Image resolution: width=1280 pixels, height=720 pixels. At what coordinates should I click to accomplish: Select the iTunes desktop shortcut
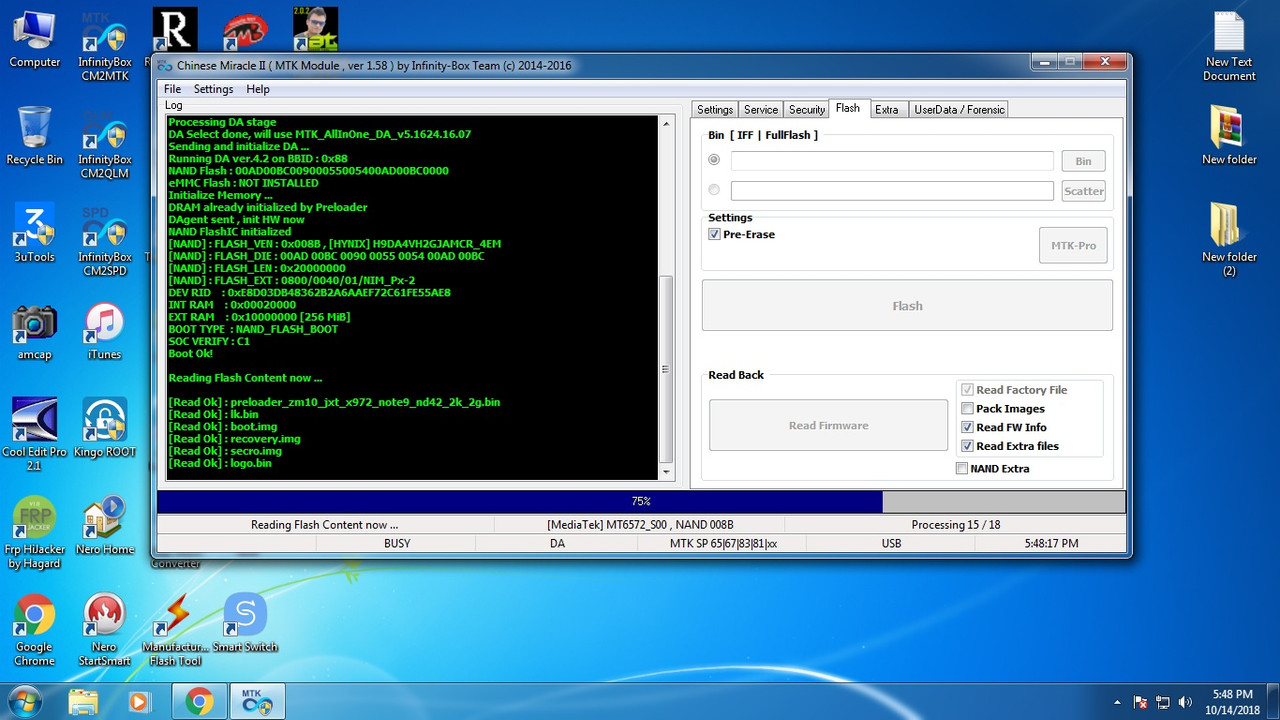104,331
